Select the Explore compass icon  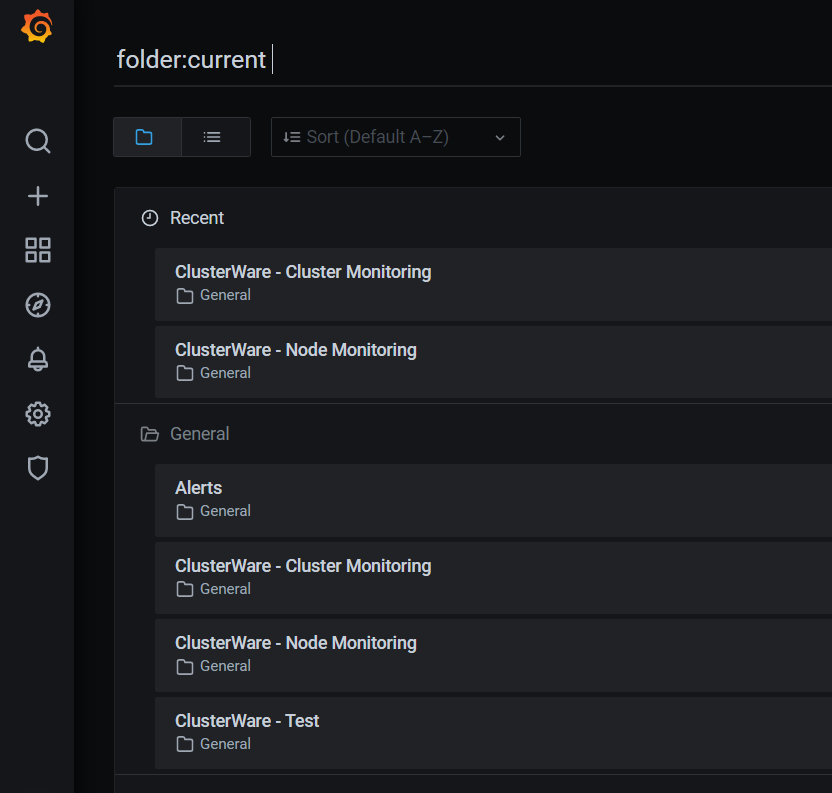[37, 305]
